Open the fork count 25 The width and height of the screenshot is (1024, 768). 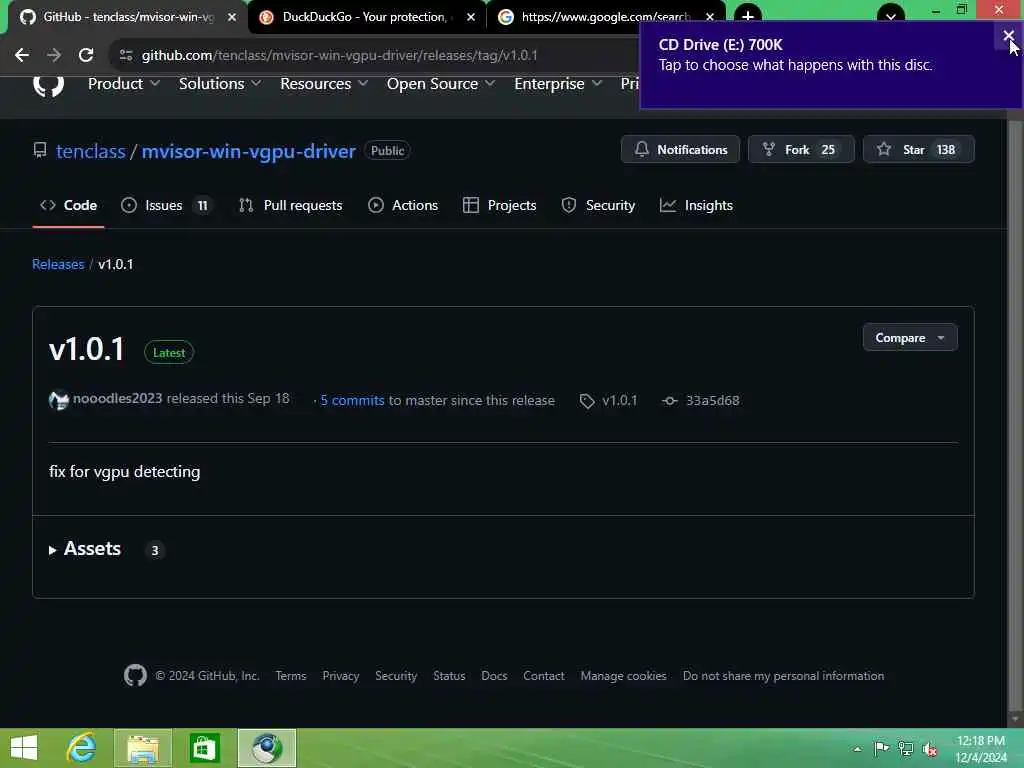828,150
